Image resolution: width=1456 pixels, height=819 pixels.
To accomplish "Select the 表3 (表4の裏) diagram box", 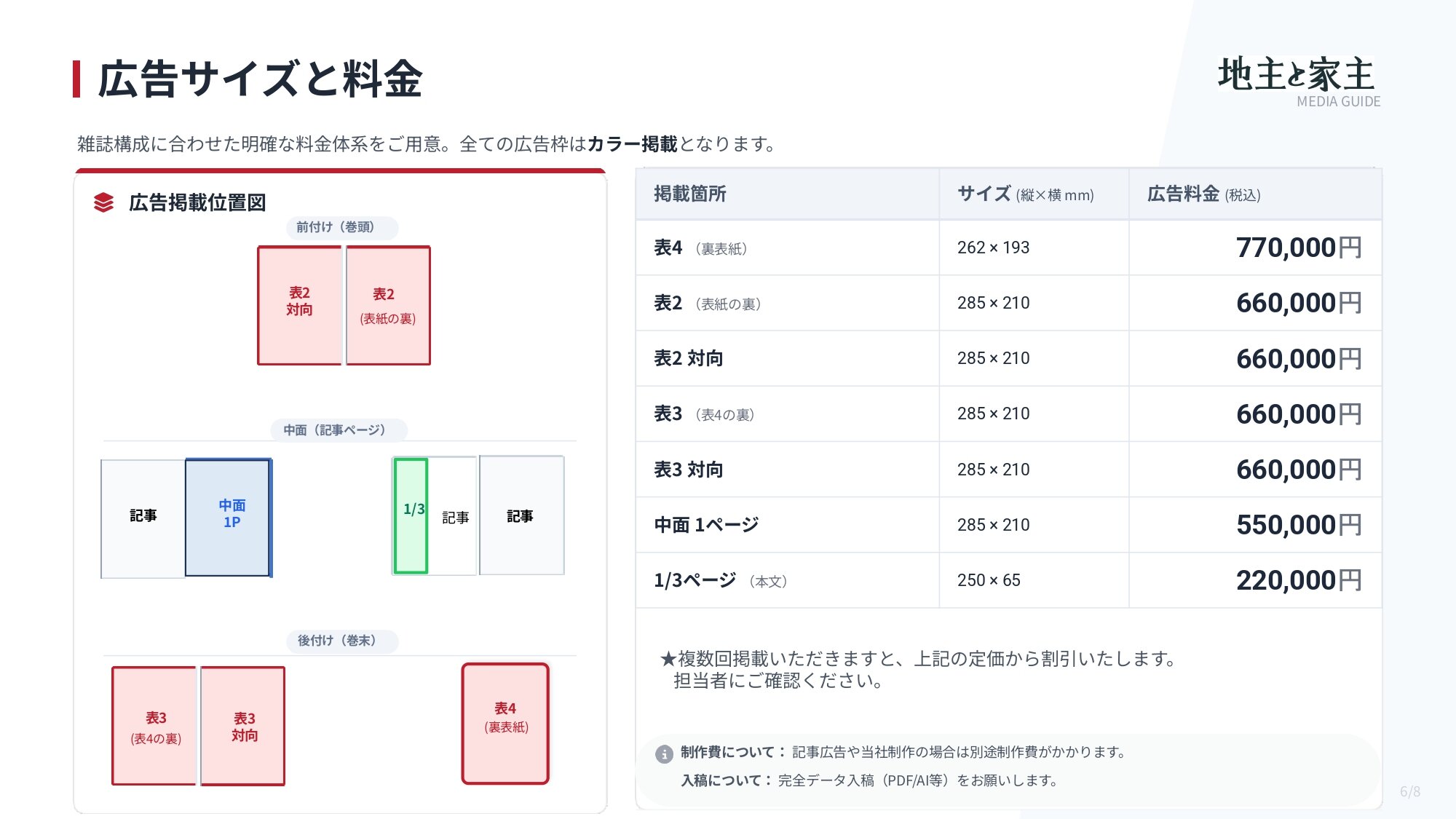I will point(154,726).
